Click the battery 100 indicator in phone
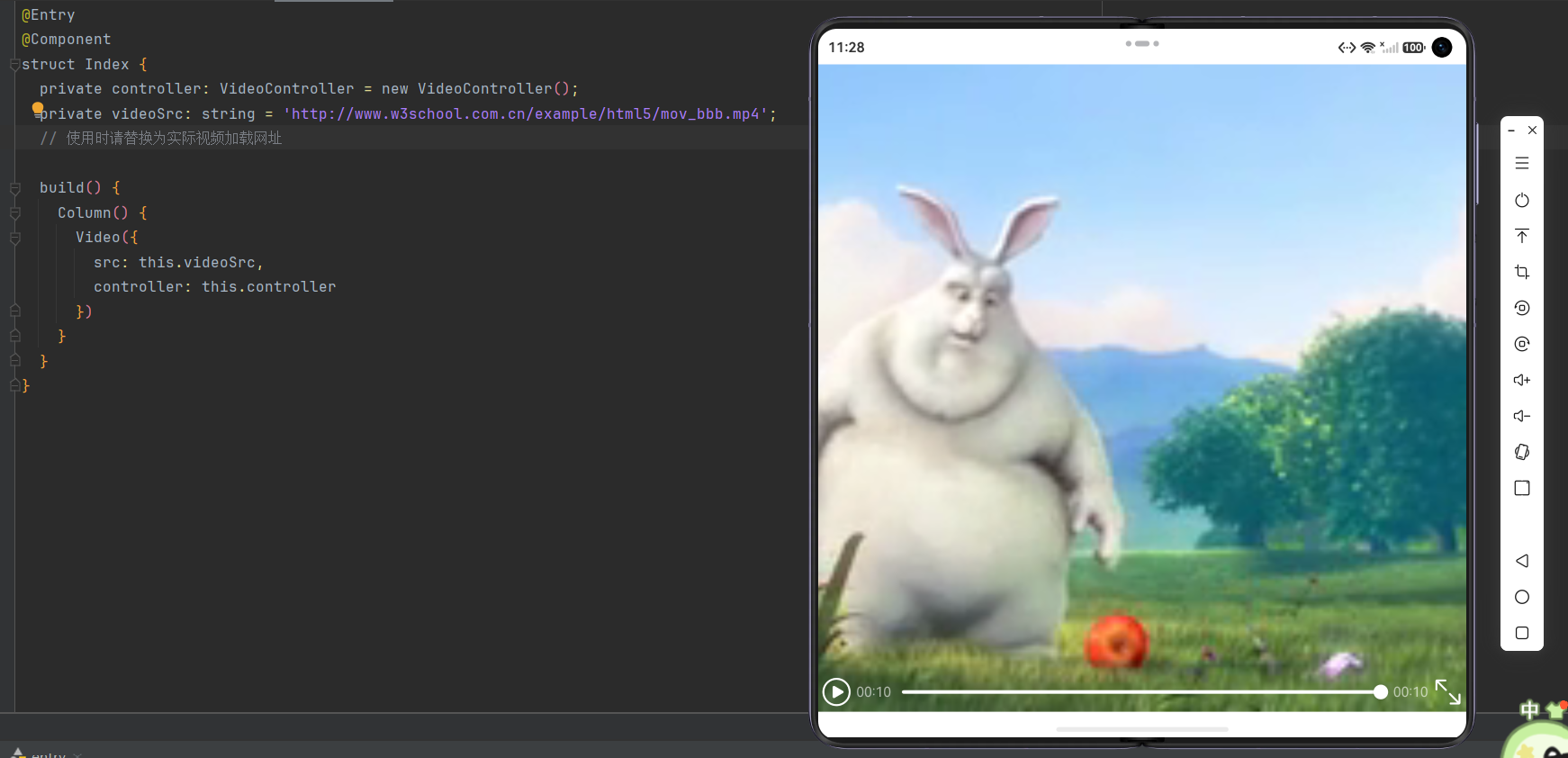This screenshot has height=758, width=1568. click(1414, 48)
